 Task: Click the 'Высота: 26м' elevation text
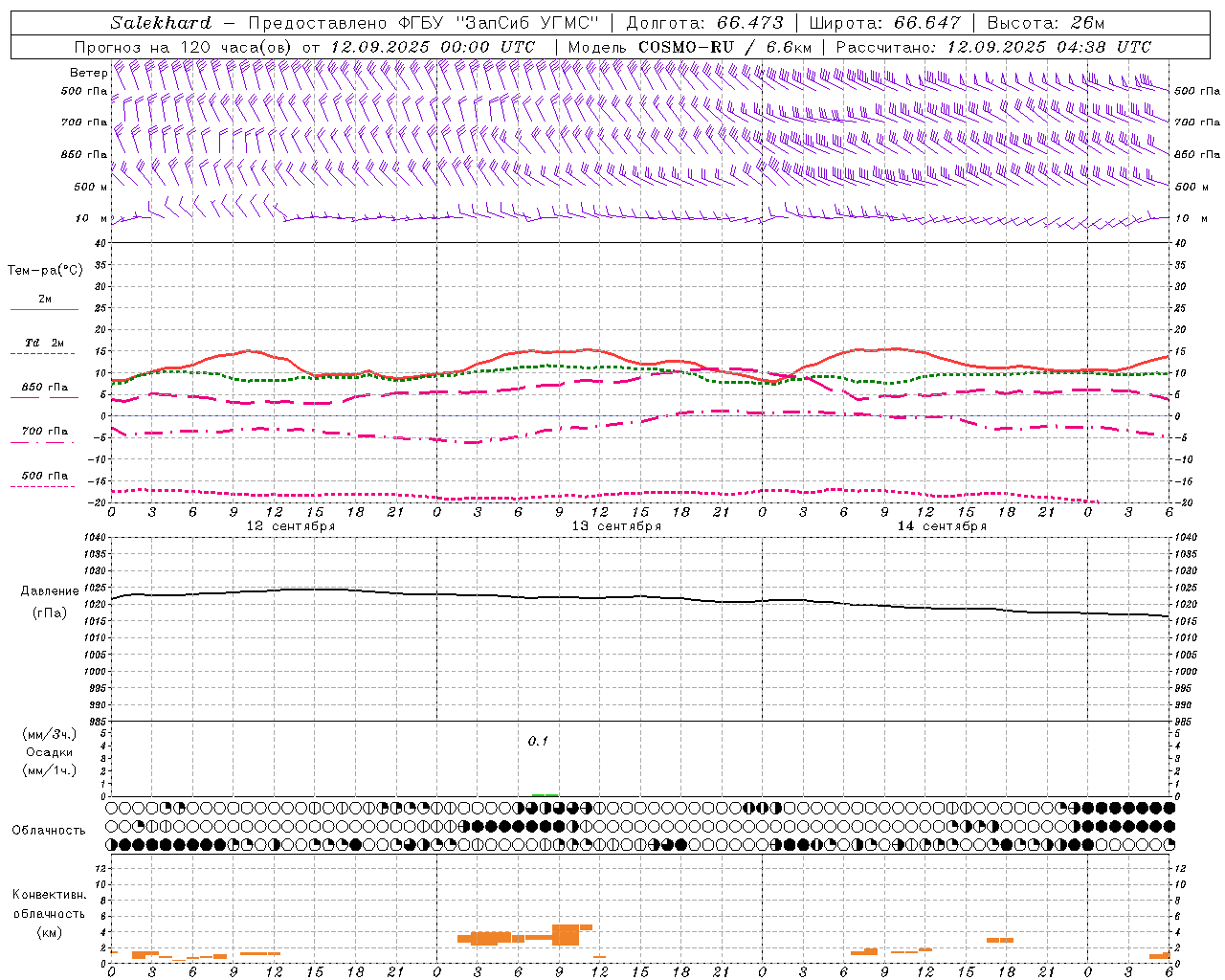1045,23
